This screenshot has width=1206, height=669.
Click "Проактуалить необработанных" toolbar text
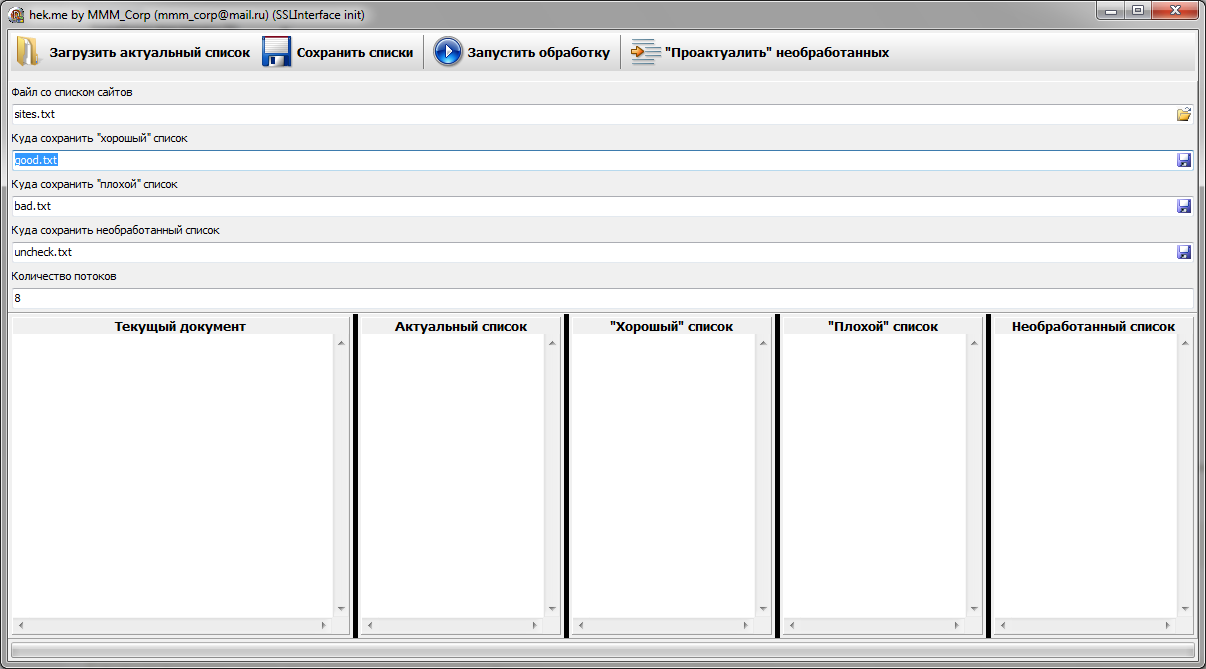pyautogui.click(x=776, y=53)
